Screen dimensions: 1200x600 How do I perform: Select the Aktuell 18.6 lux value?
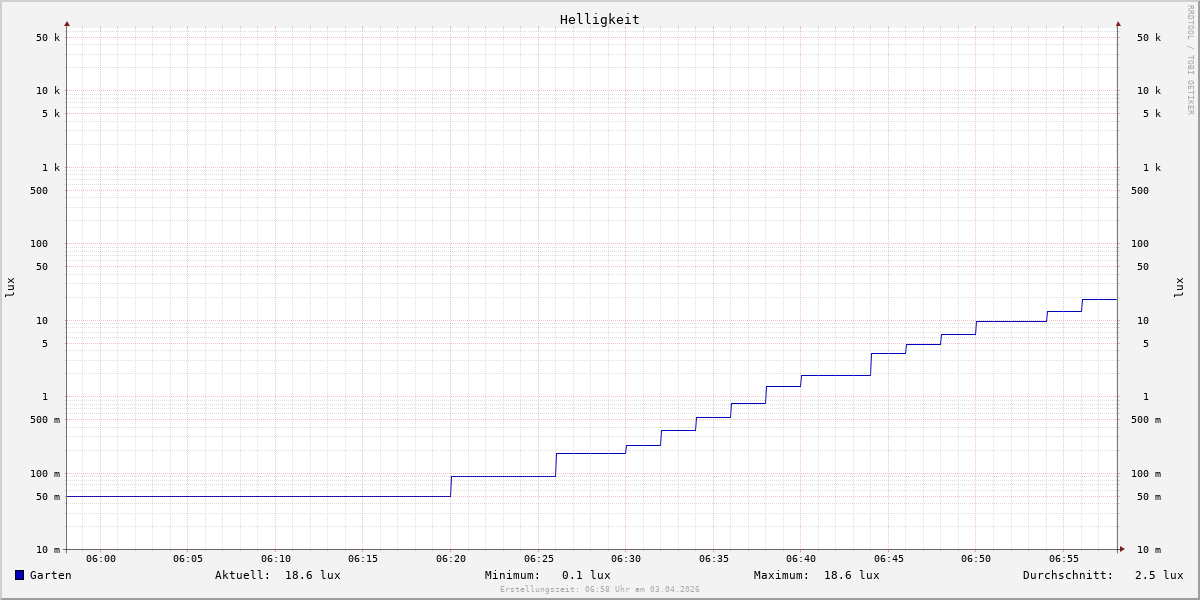[x=312, y=575]
